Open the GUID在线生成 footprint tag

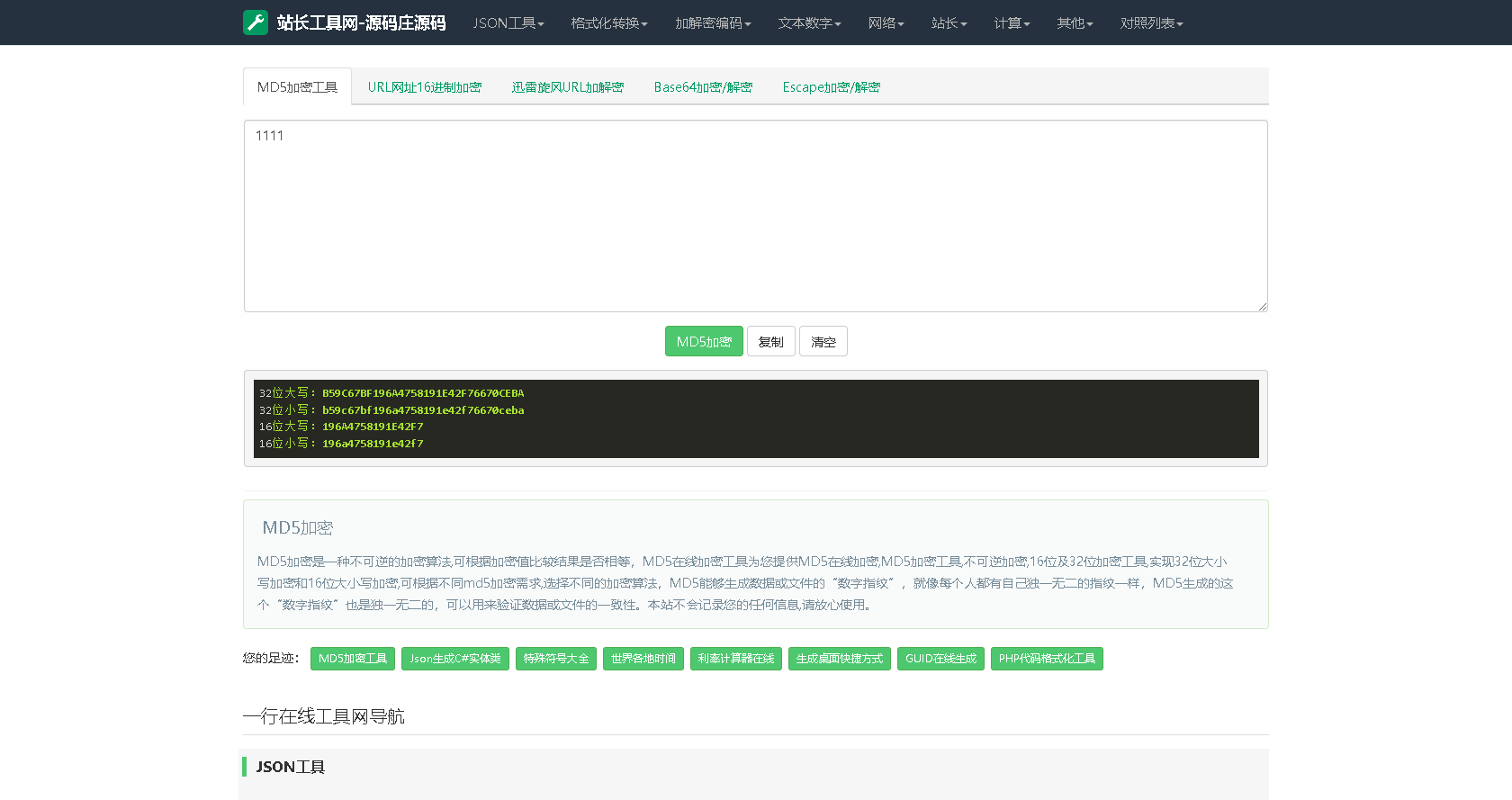click(x=940, y=659)
